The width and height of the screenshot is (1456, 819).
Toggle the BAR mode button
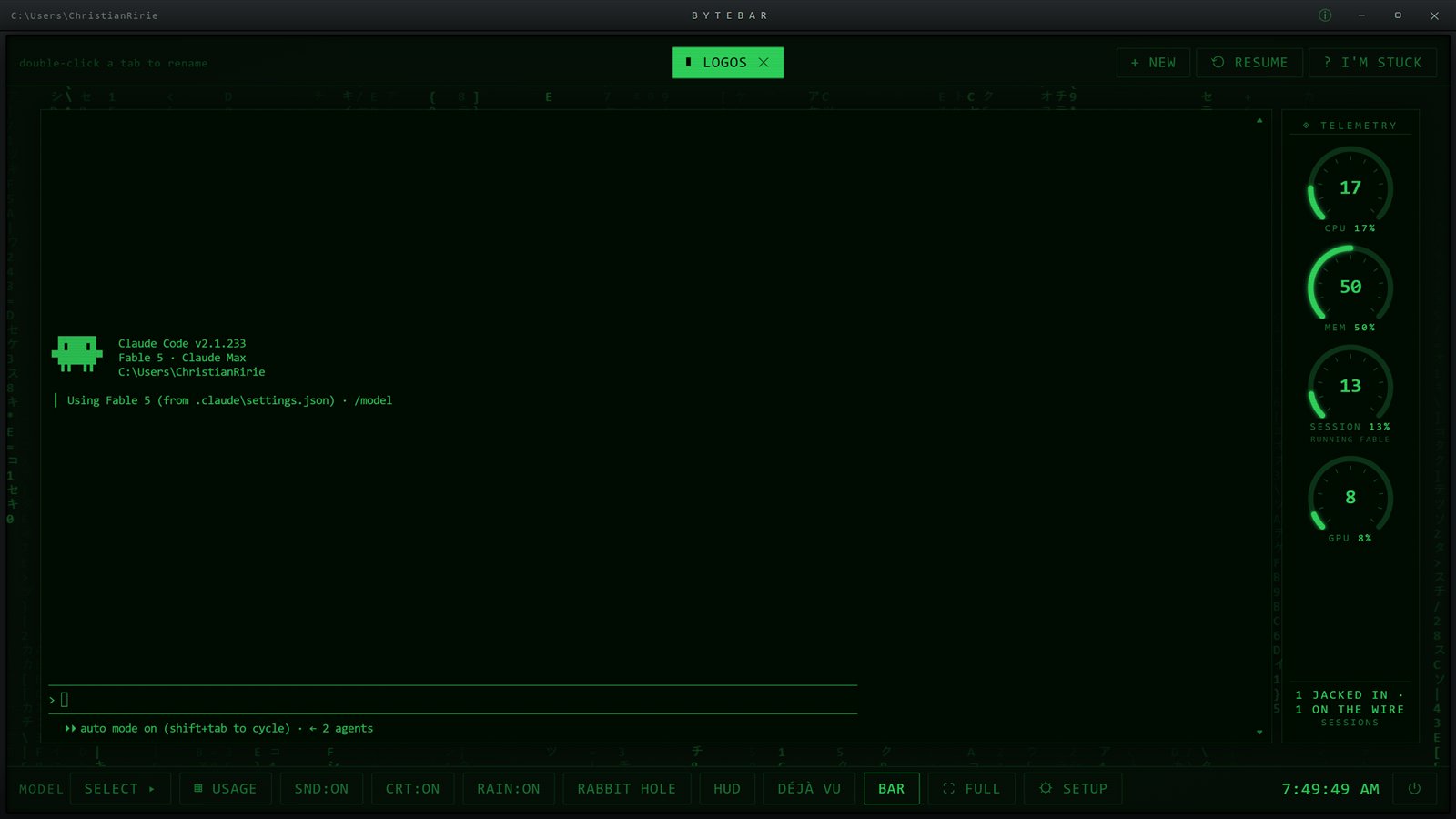tap(892, 789)
